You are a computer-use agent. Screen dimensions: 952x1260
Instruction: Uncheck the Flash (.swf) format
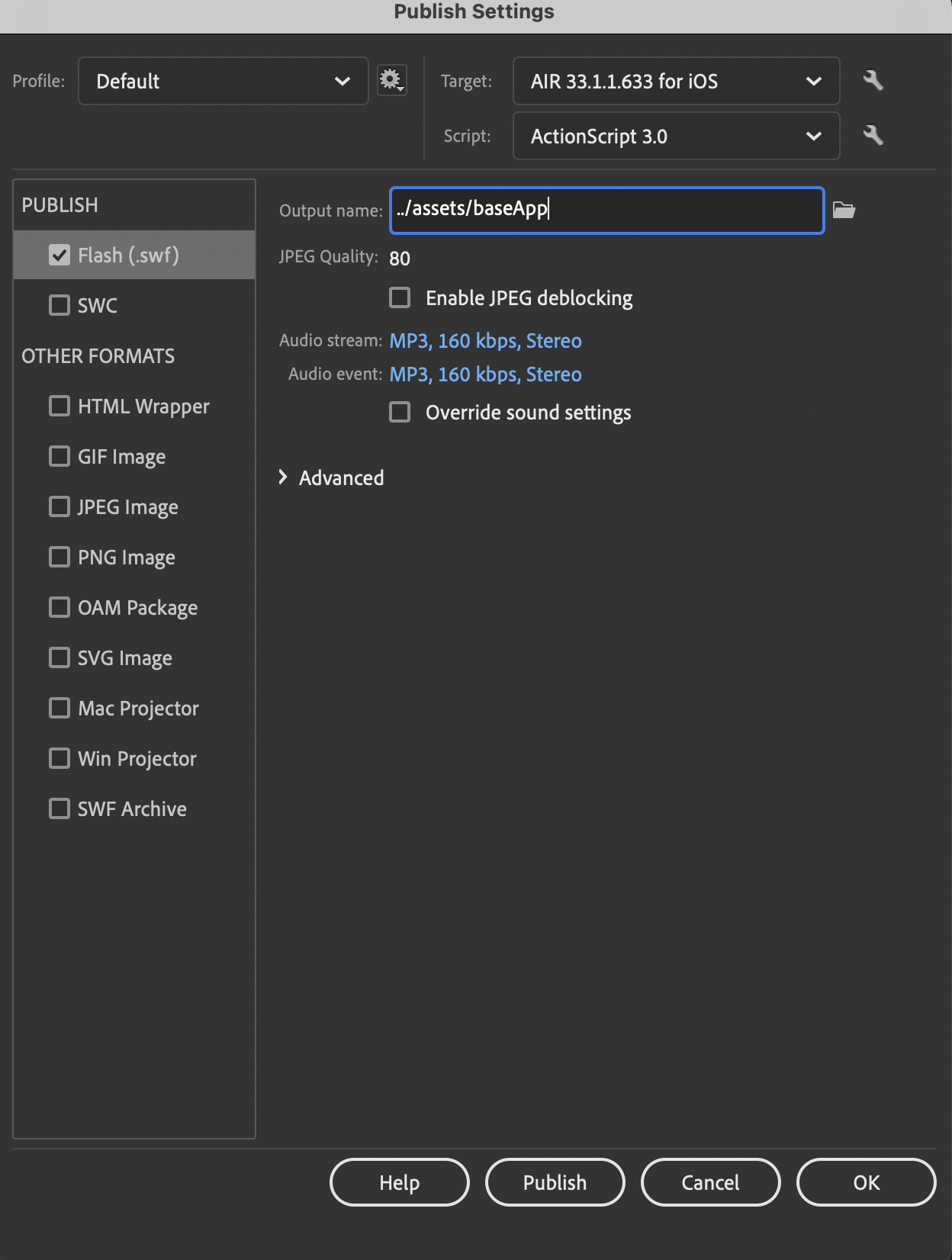pos(59,255)
